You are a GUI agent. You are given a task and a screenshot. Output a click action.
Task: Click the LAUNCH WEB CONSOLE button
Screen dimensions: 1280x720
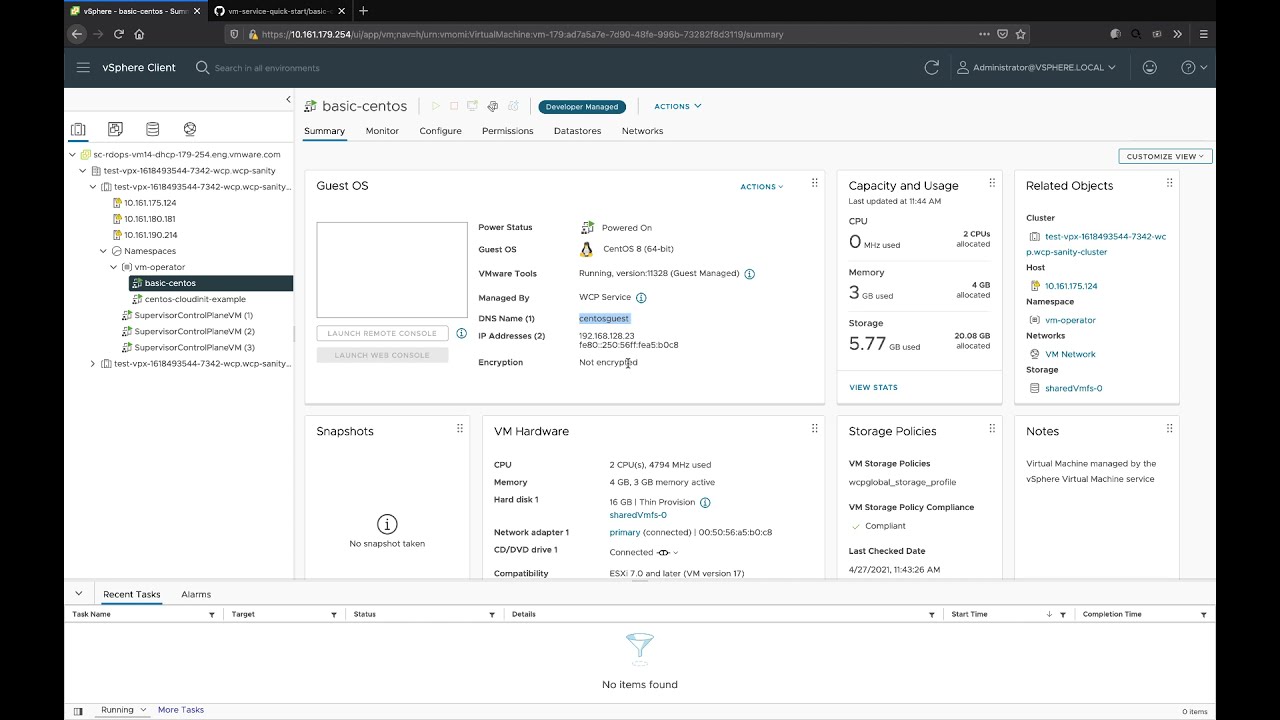[382, 355]
